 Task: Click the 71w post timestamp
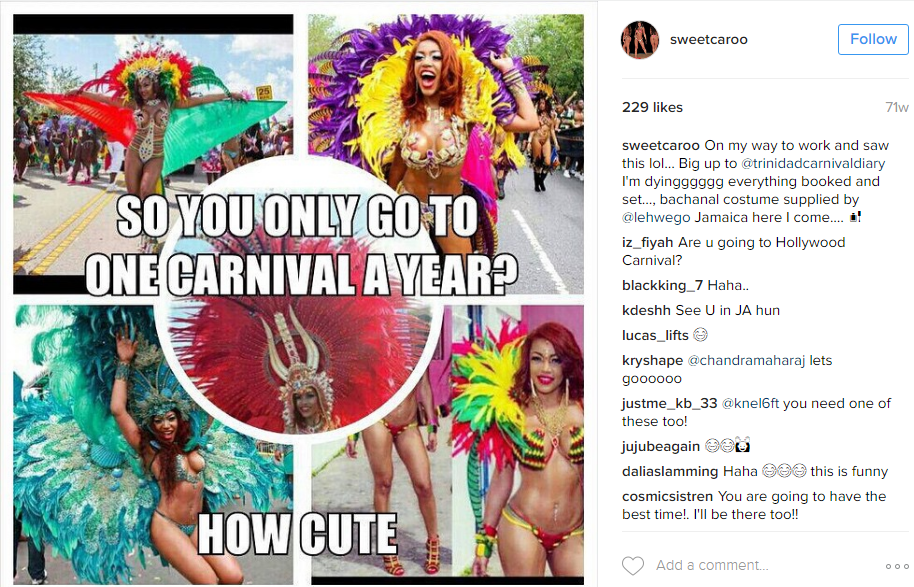point(897,107)
